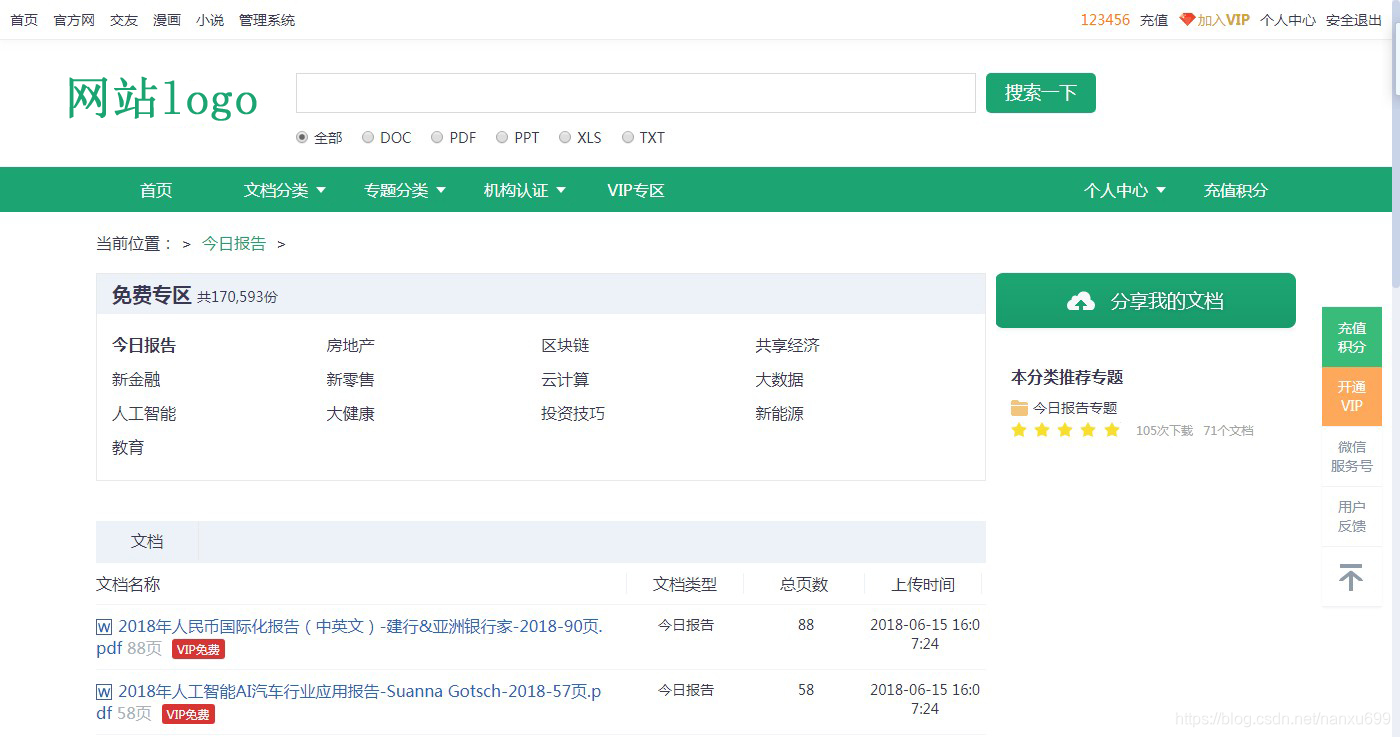This screenshot has width=1400, height=737.
Task: Open the 2018年人民币国际化报告 document
Action: click(x=350, y=637)
